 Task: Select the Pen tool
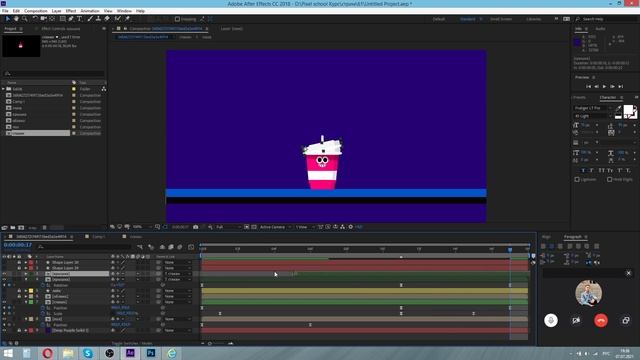tap(71, 19)
